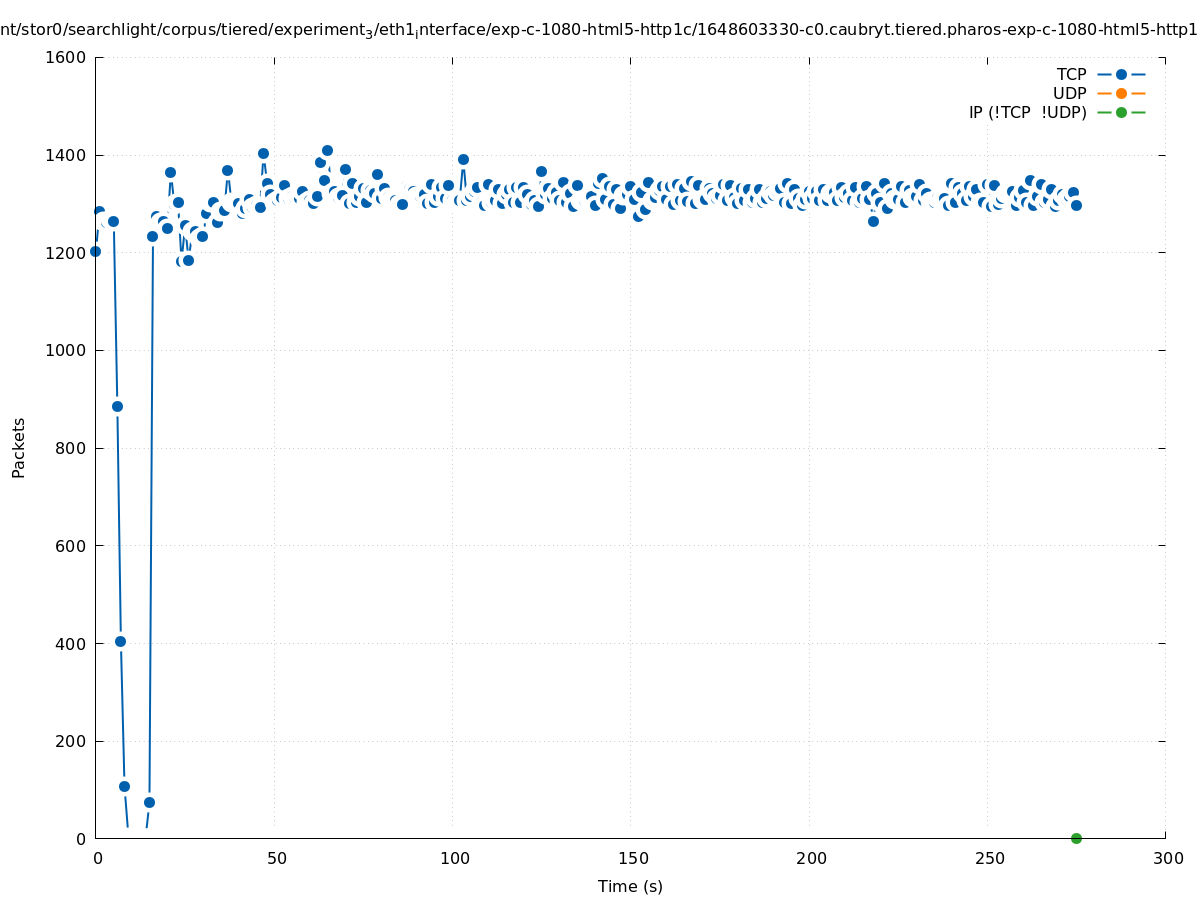Toggle the UDP series legend label
This screenshot has height=900, width=1197.
tap(1069, 93)
